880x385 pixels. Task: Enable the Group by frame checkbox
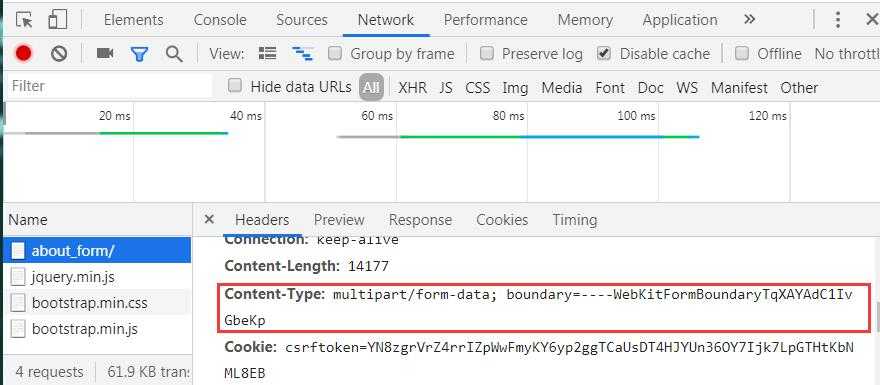point(335,53)
